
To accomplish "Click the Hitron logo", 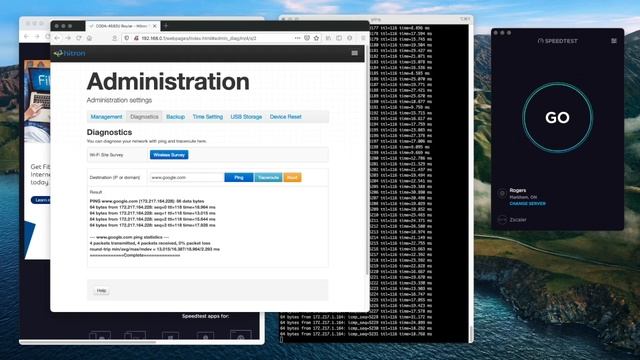I will 69,53.
